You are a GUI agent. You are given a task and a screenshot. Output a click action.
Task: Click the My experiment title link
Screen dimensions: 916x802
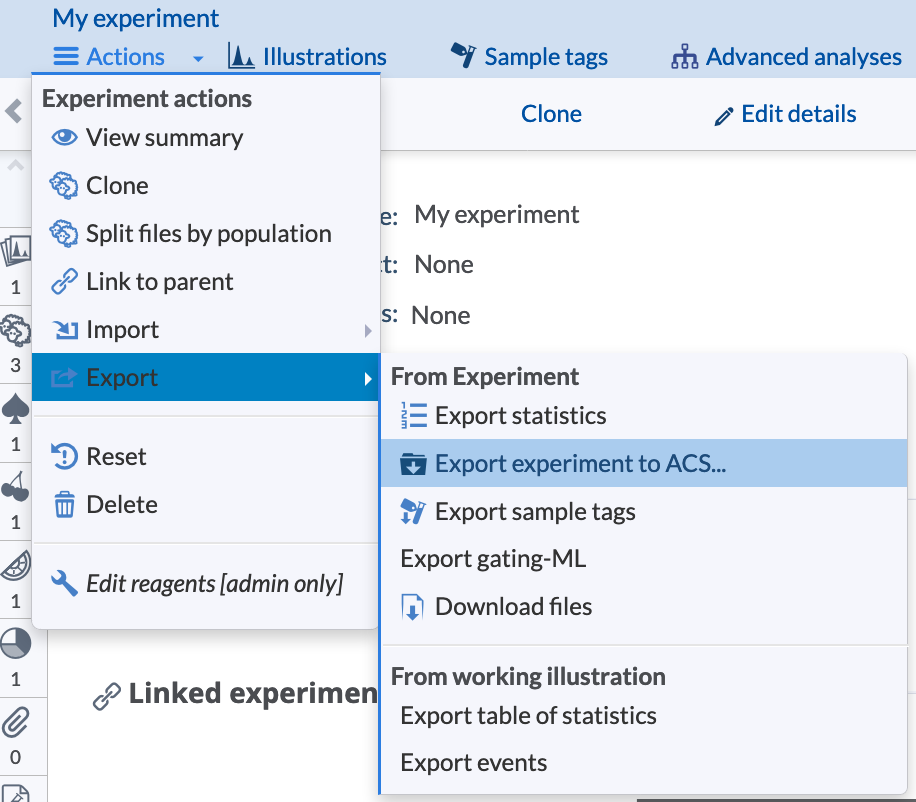136,19
